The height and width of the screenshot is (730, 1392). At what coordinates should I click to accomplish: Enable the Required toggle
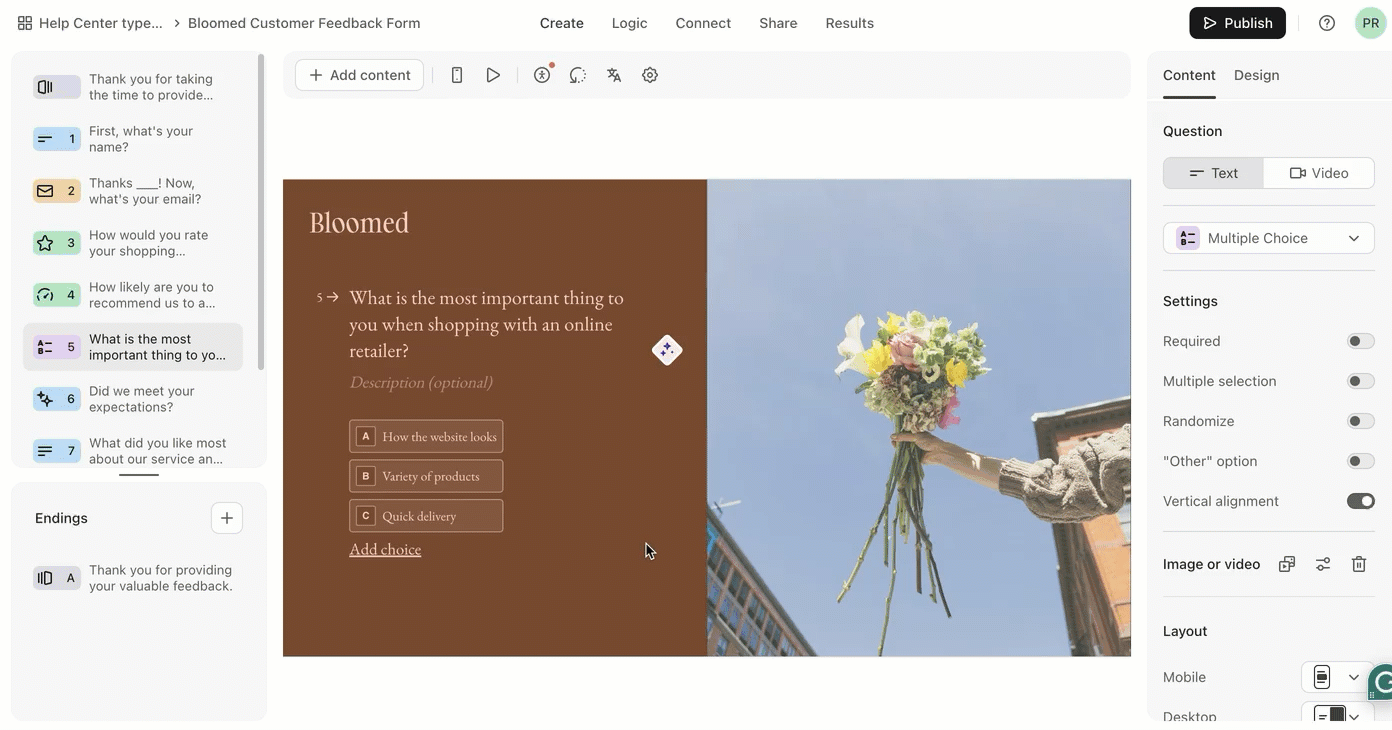point(1360,341)
